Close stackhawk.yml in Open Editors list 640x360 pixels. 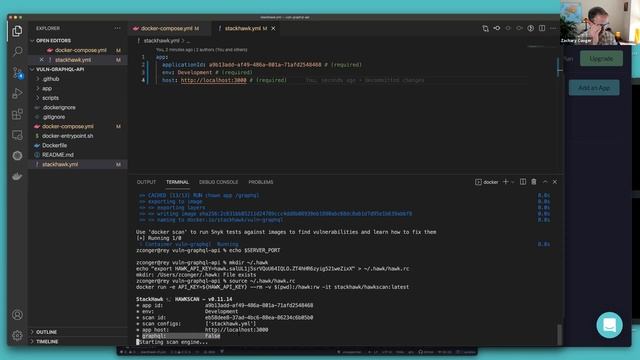pyautogui.click(x=41, y=60)
